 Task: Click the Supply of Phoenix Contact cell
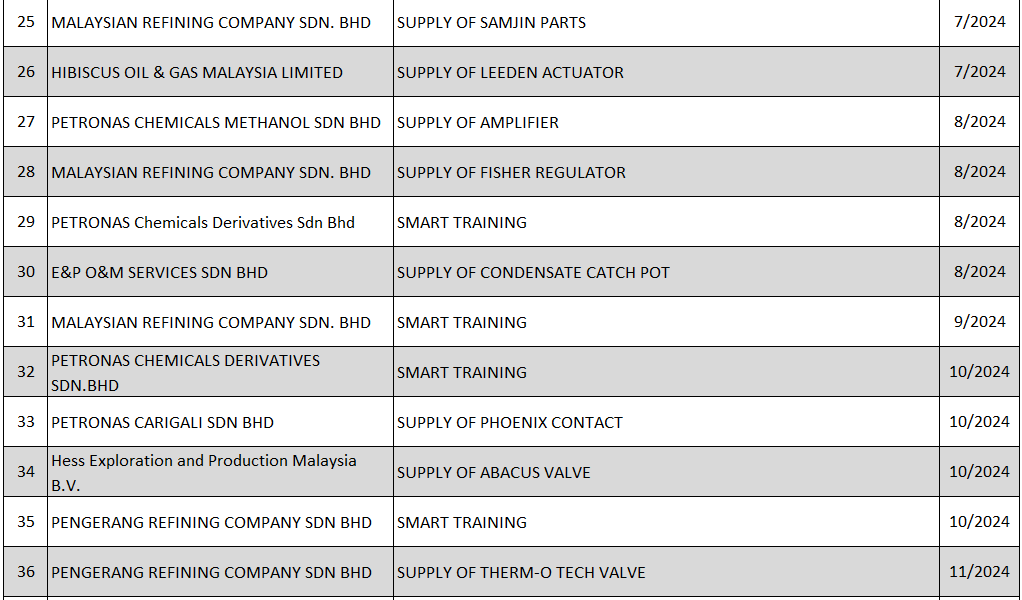point(510,422)
